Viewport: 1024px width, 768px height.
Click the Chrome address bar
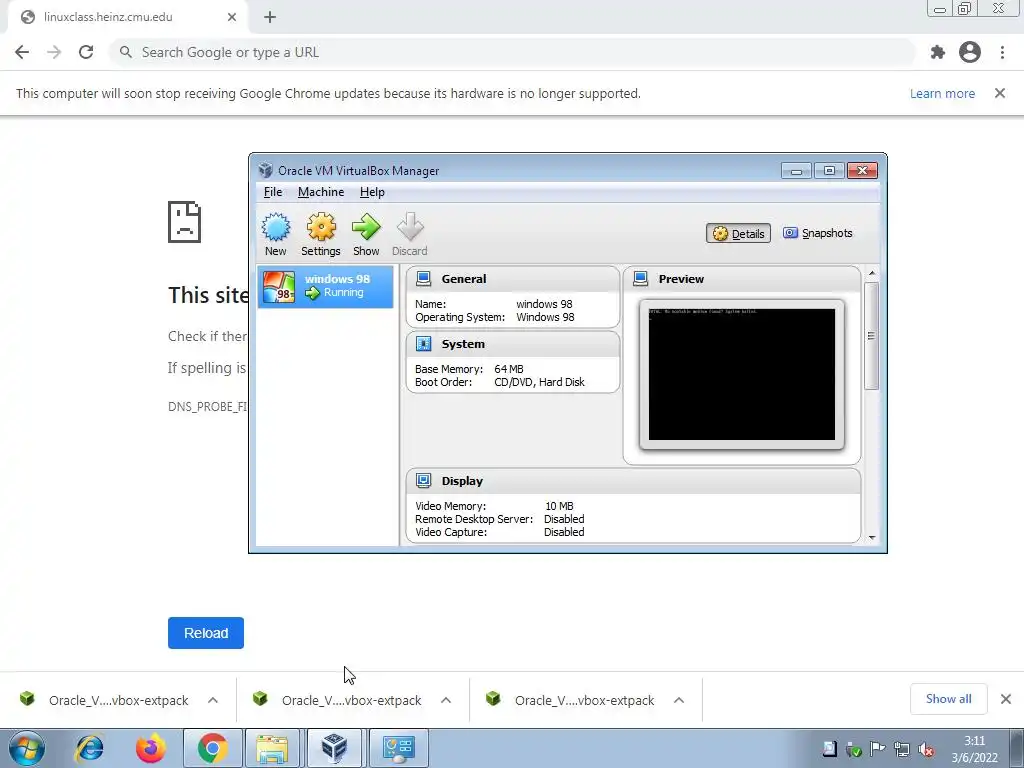coord(513,52)
